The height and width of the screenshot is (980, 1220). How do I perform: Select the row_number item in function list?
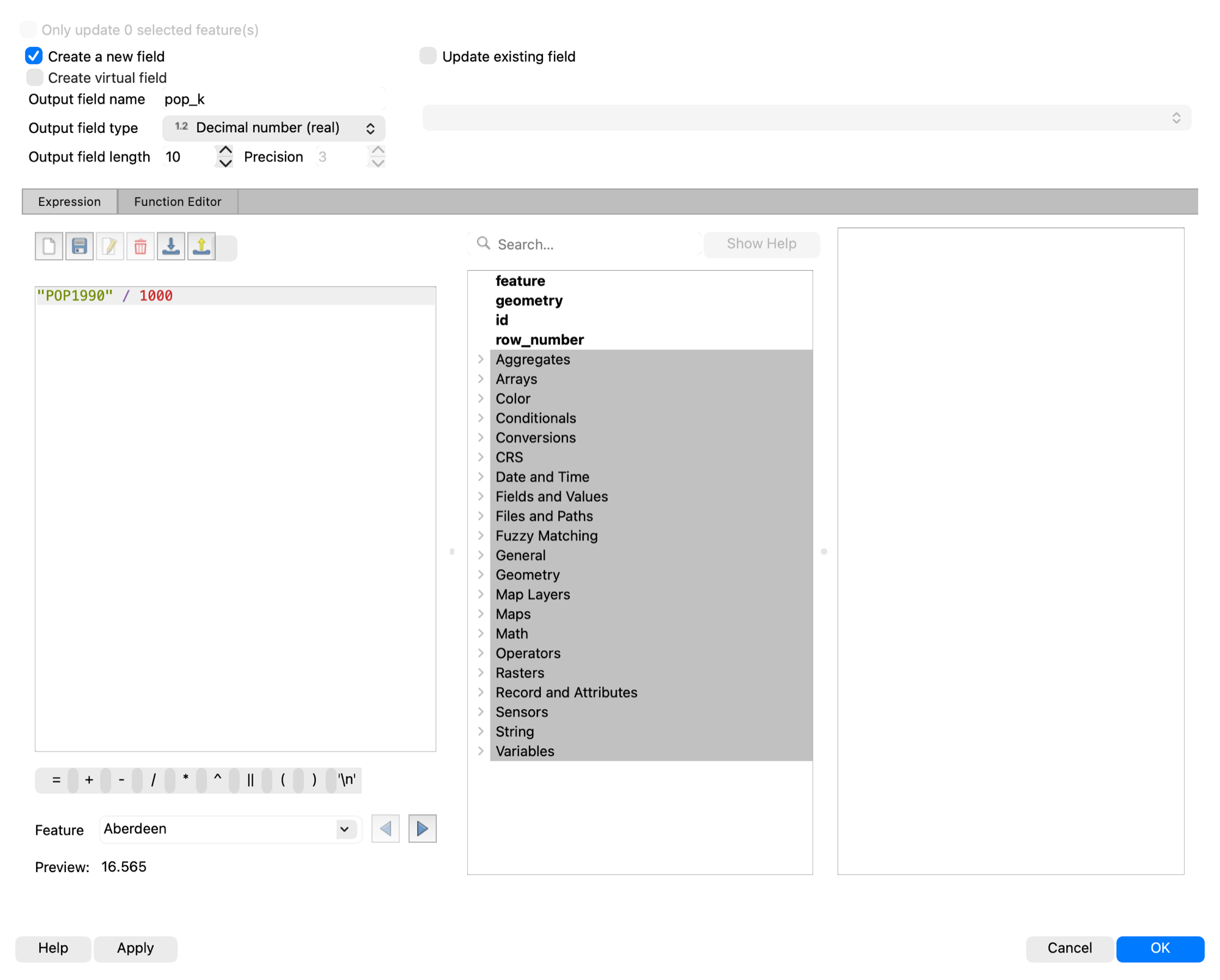tap(539, 340)
